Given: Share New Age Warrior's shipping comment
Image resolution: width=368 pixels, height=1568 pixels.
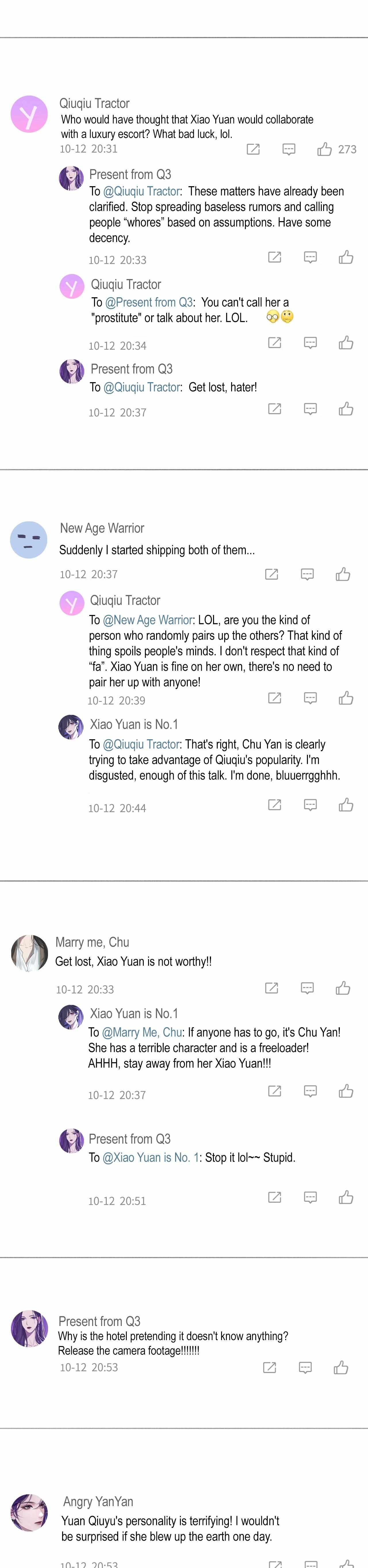Looking at the screenshot, I should pyautogui.click(x=271, y=574).
